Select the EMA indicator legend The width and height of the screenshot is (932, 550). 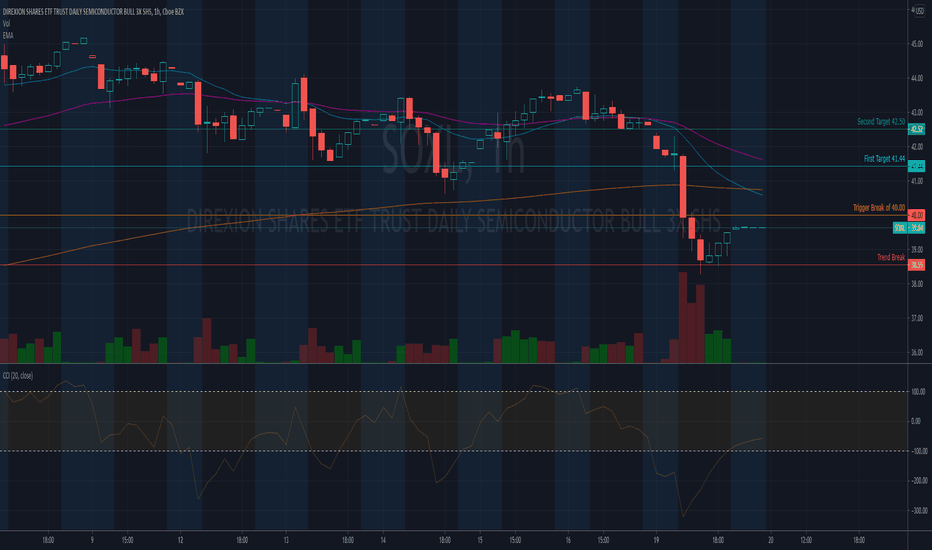coord(8,36)
